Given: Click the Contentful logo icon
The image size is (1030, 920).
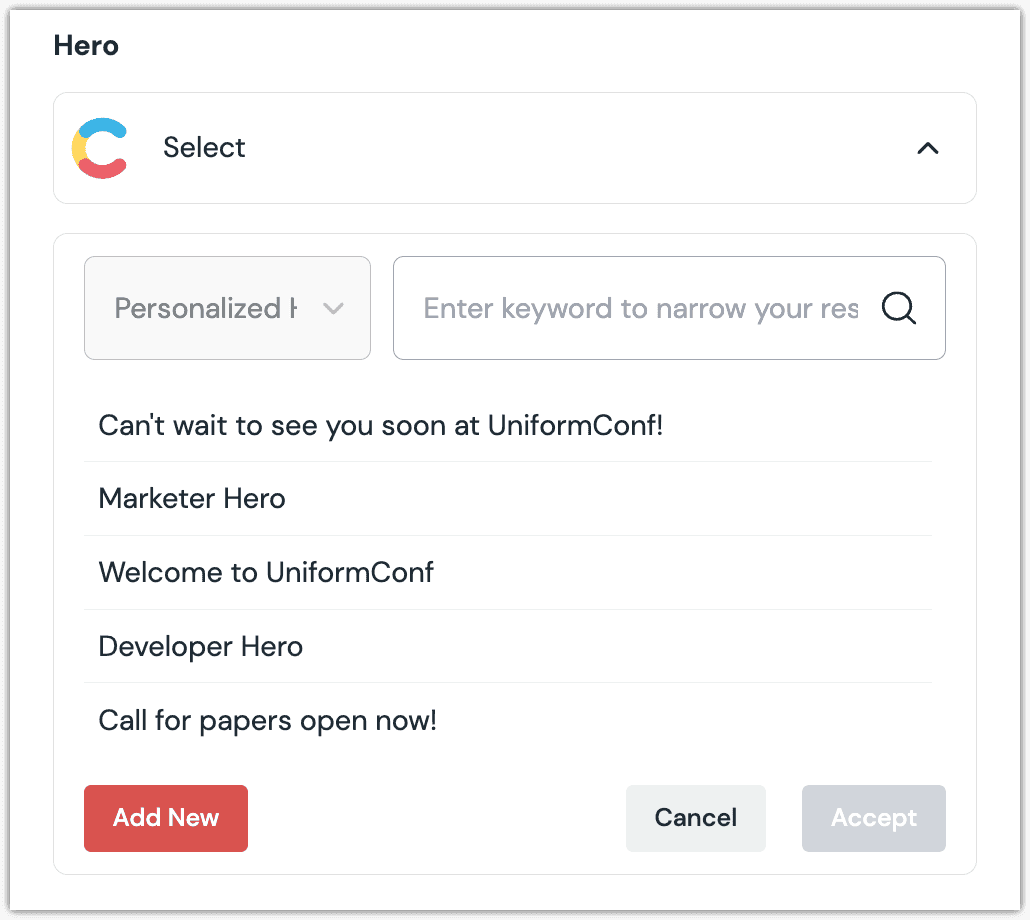Looking at the screenshot, I should click(99, 148).
